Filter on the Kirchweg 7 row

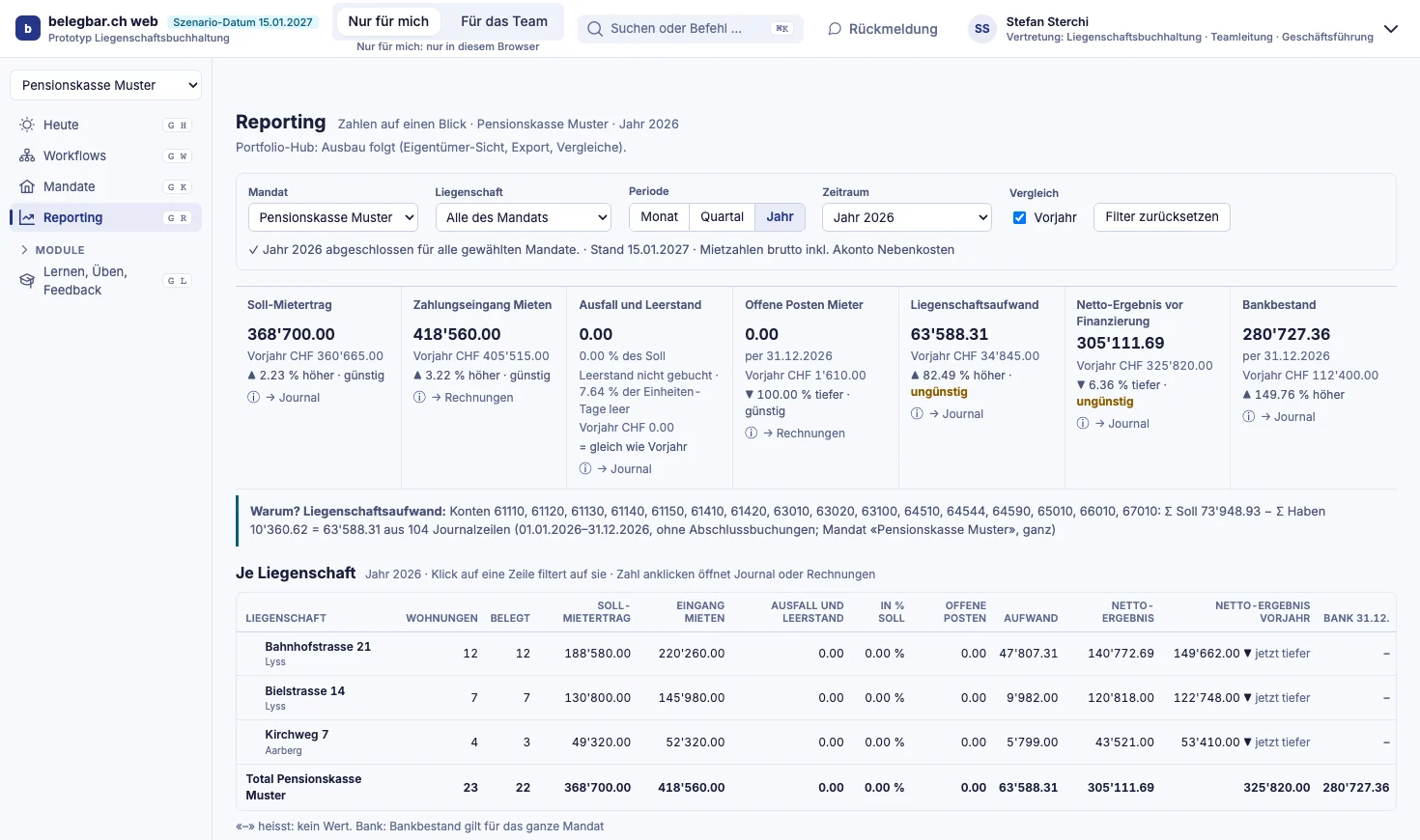point(816,742)
